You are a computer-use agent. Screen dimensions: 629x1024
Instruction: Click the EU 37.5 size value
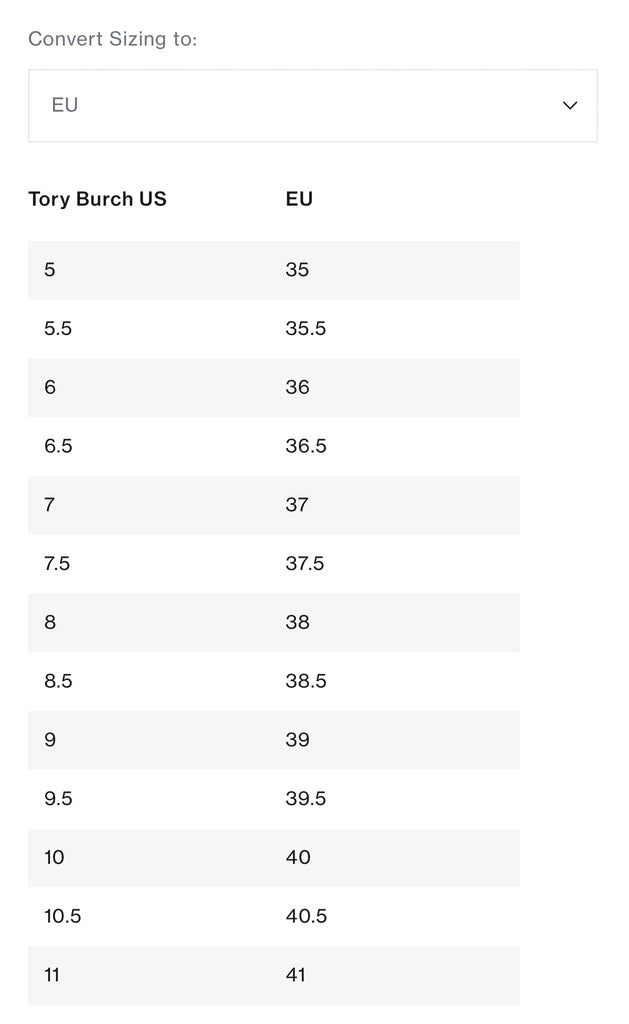click(x=304, y=564)
